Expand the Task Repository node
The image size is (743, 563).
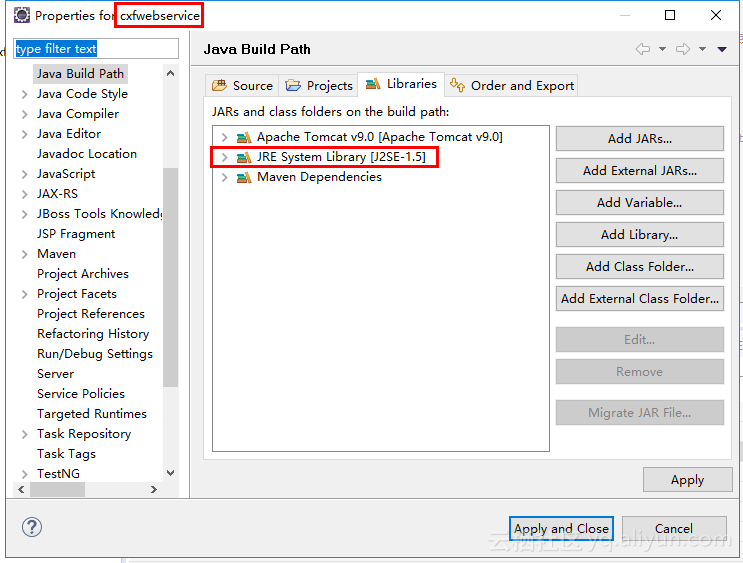coord(25,434)
